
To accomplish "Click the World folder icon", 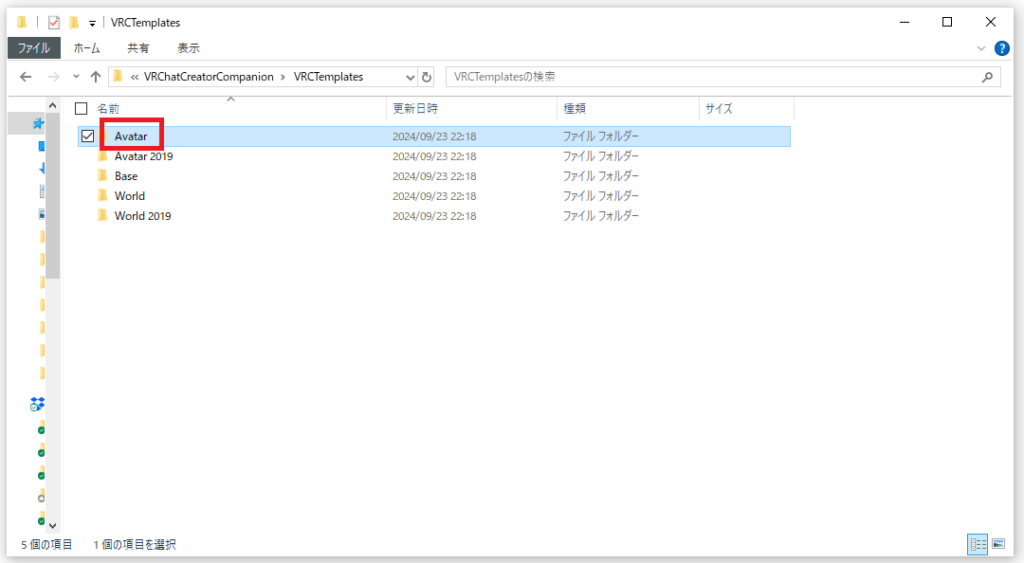I will [x=103, y=195].
